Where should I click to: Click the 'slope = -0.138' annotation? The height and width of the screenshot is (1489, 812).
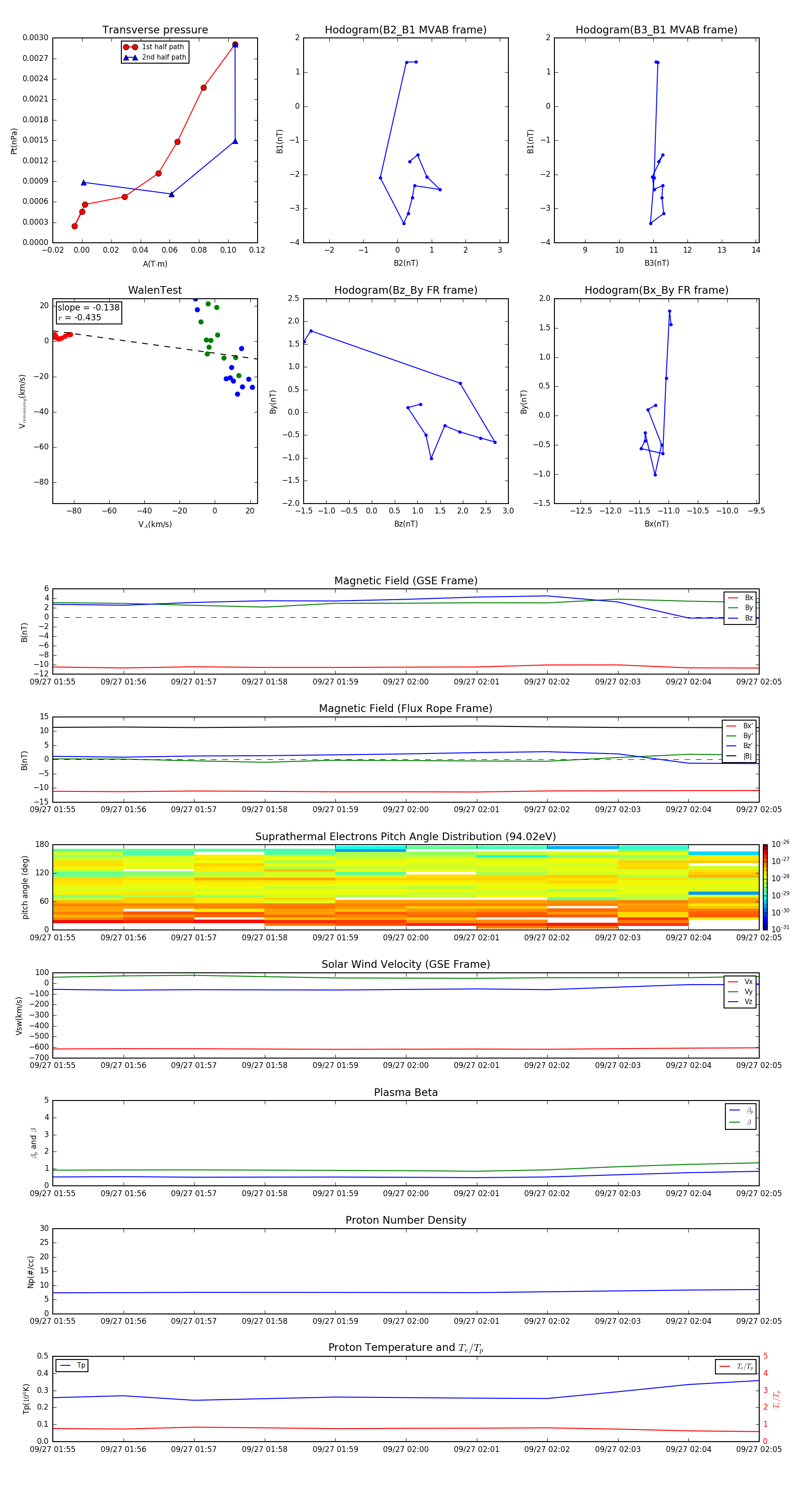(x=88, y=308)
